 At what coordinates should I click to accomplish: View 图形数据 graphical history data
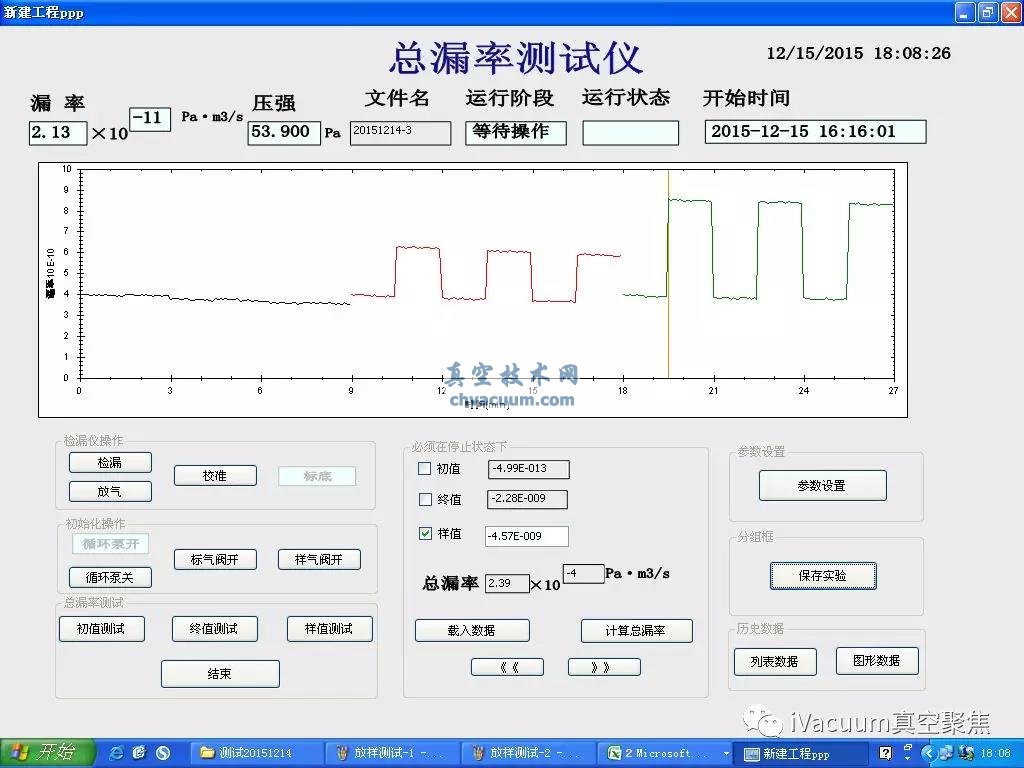tap(877, 661)
